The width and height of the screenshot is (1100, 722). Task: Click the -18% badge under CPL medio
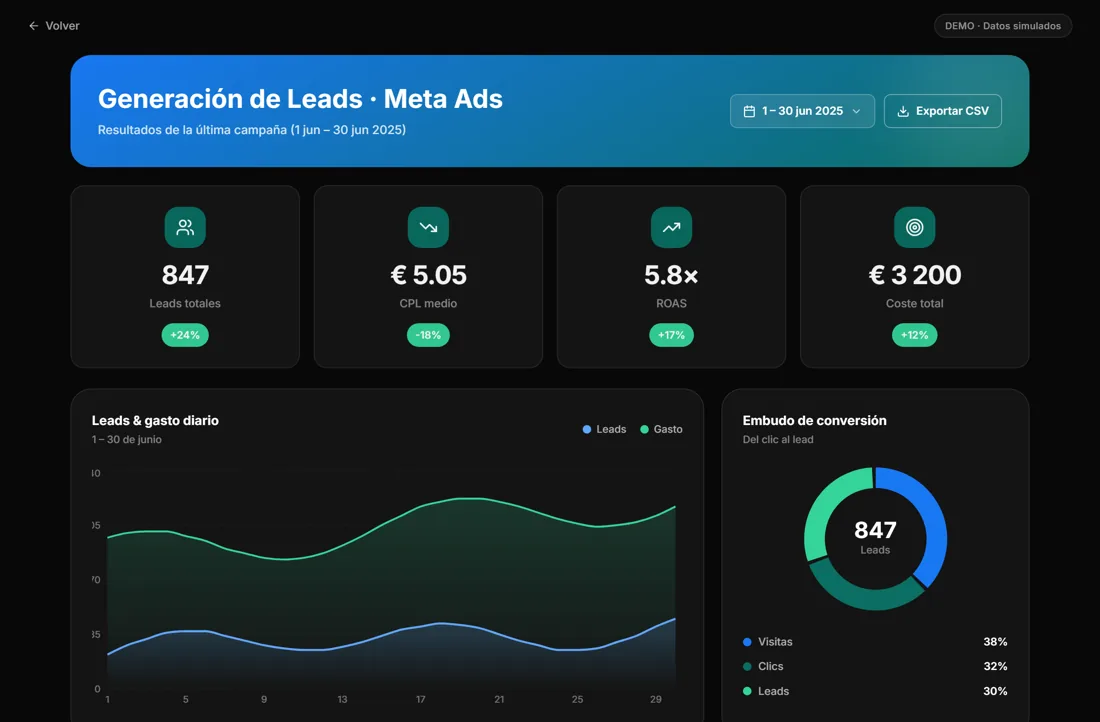pos(428,335)
